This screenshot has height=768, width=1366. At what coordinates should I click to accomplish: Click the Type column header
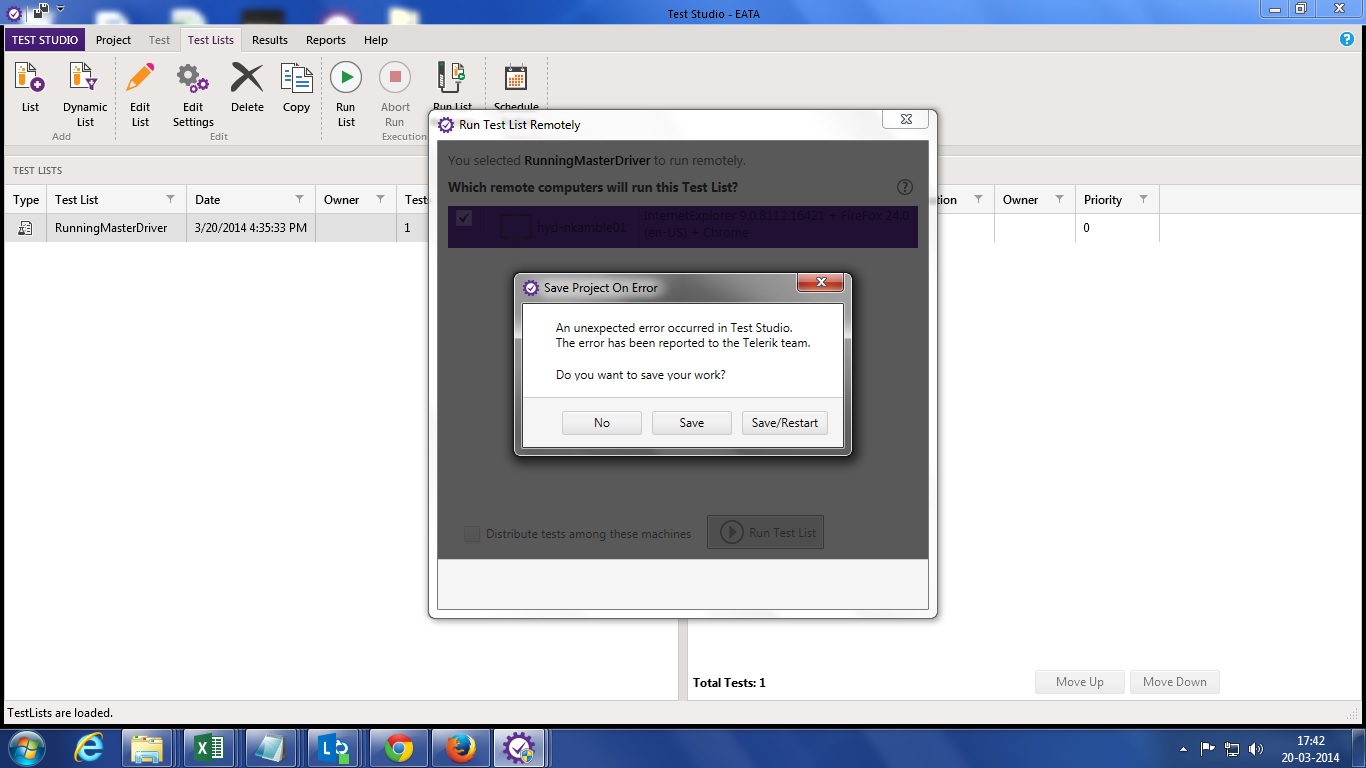[26, 200]
